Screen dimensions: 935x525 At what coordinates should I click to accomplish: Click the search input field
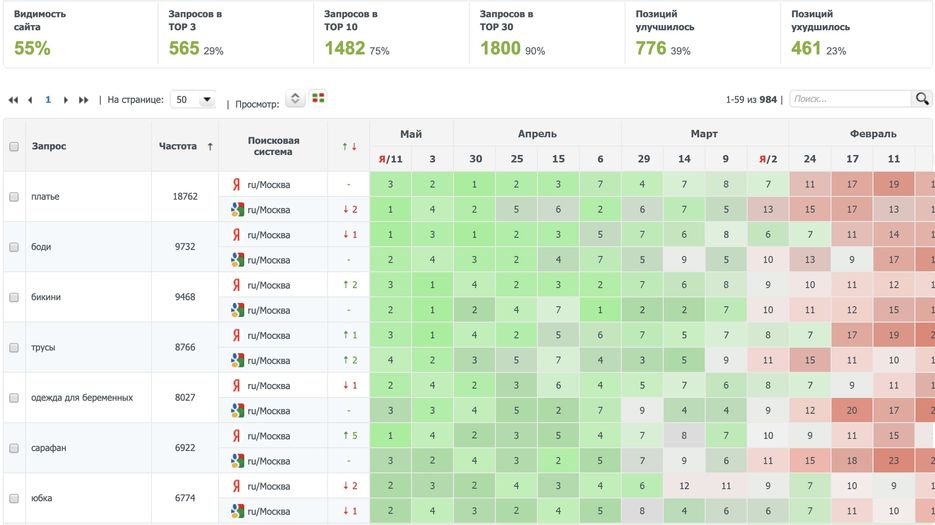pos(850,99)
